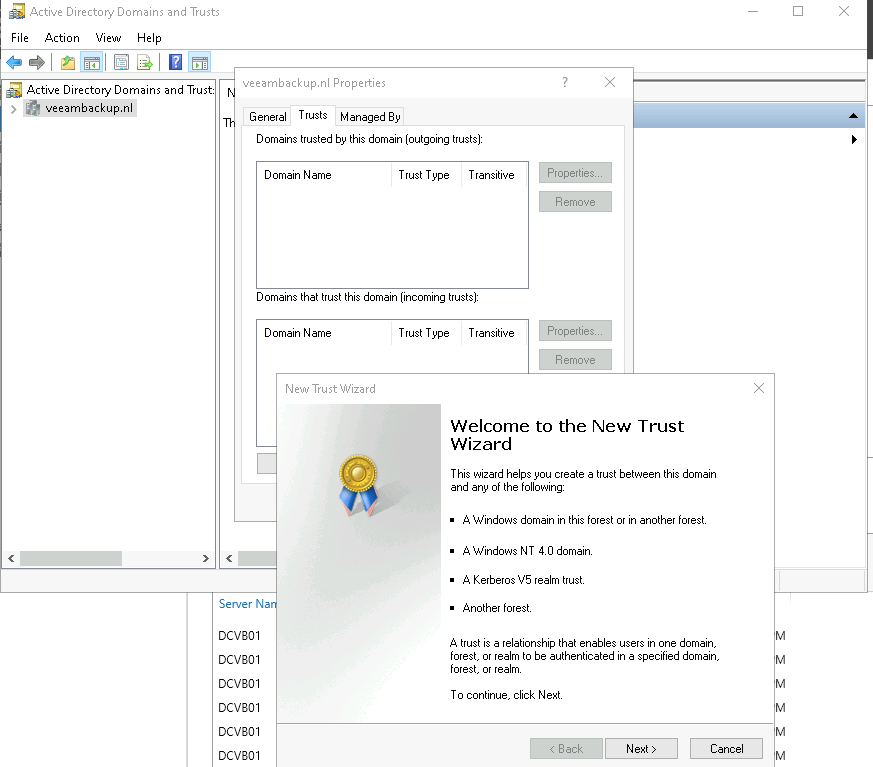
Task: Open the Properties toolbar icon
Action: pyautogui.click(x=121, y=63)
